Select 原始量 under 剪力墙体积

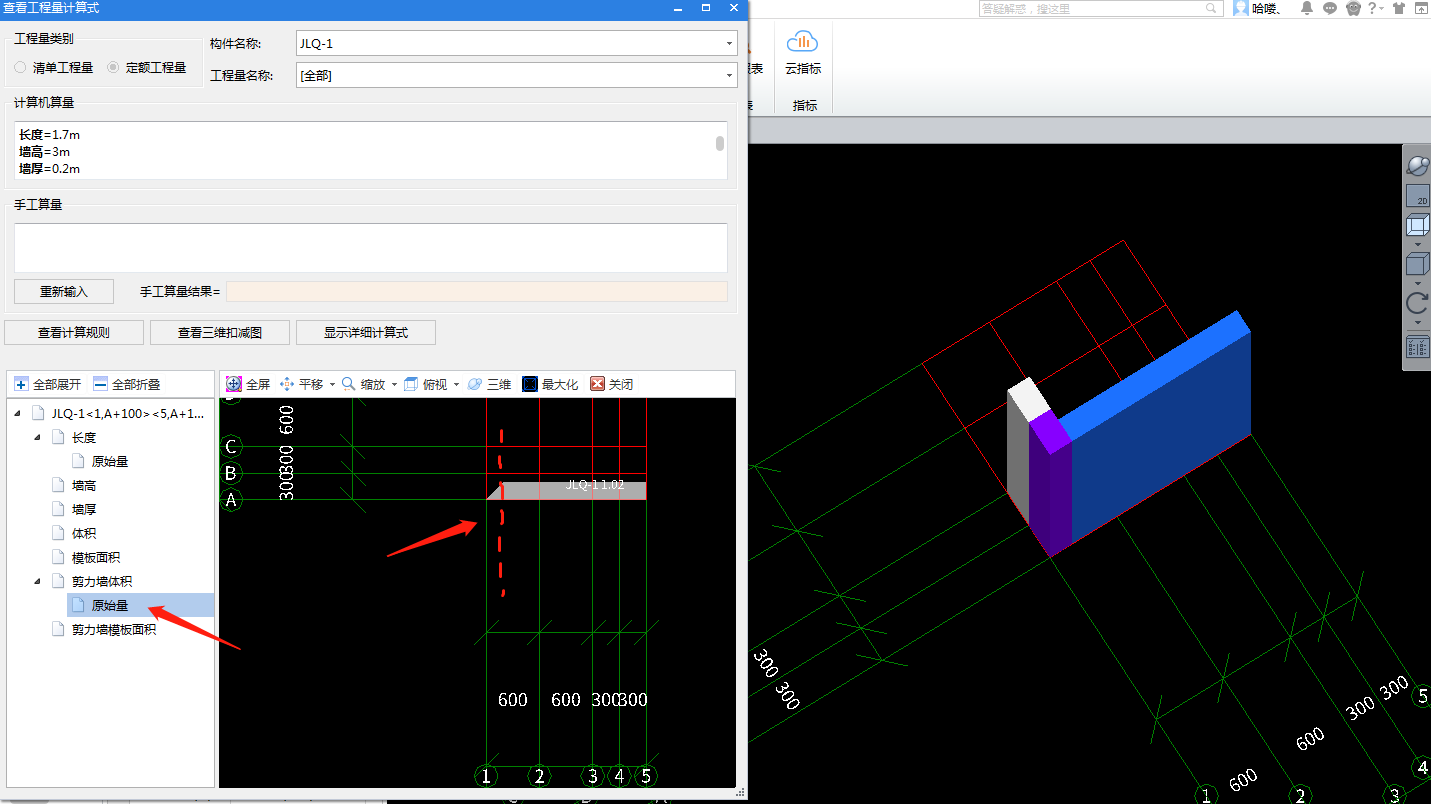110,605
